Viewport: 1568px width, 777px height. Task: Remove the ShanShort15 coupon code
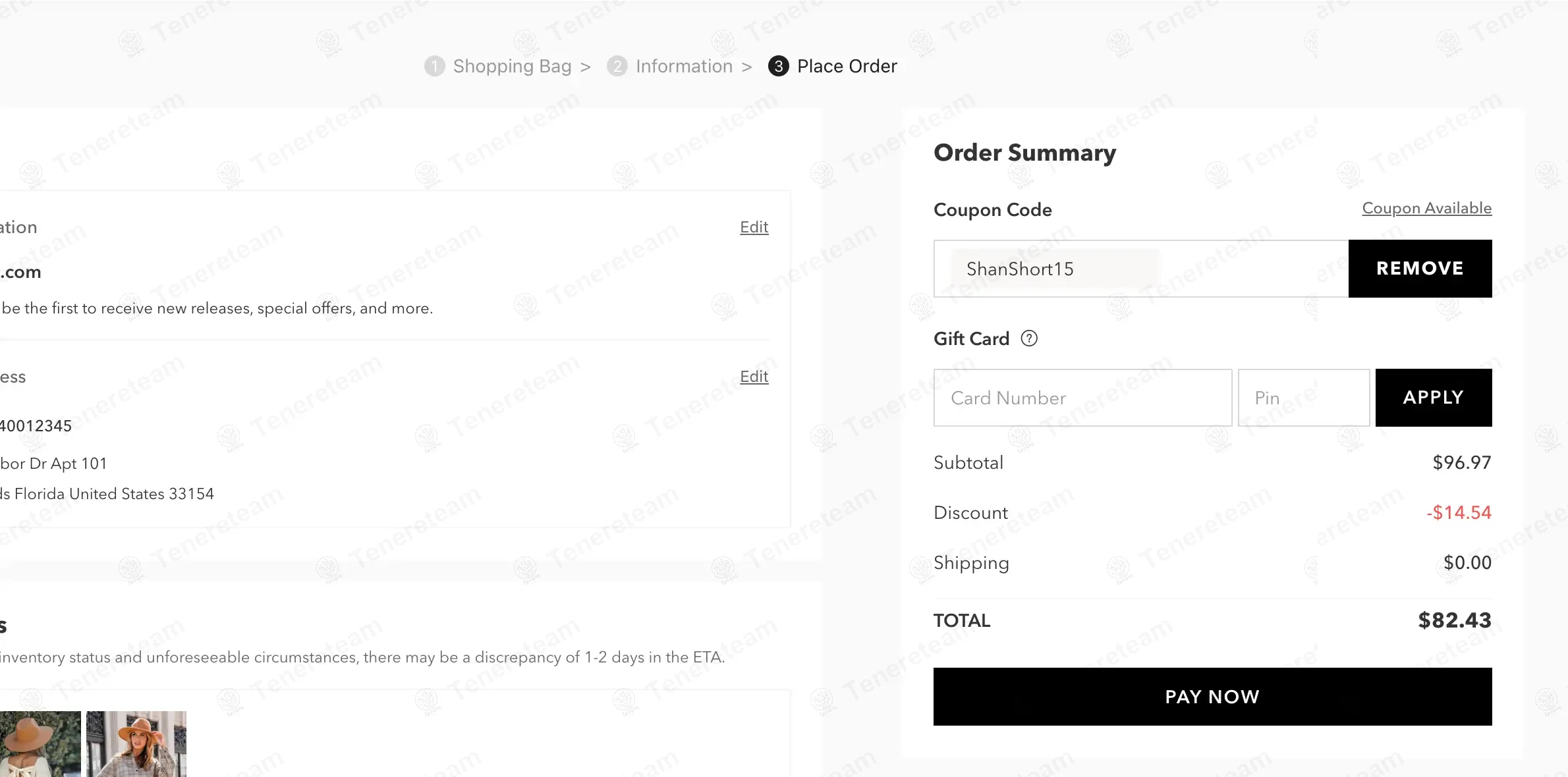tap(1420, 269)
